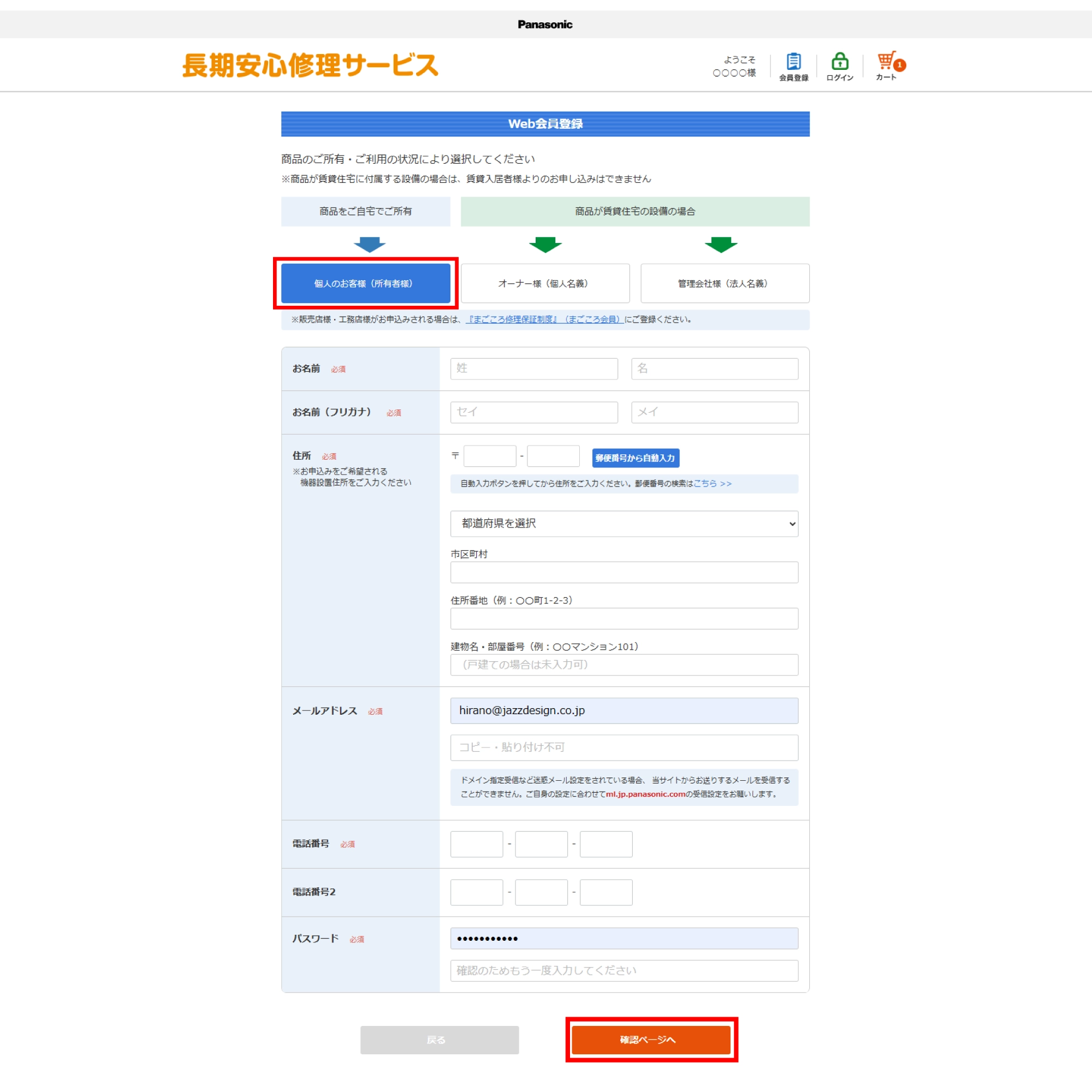The height and width of the screenshot is (1092, 1092).
Task: Click the email confirmation コピー・貼り付け不可 field
Action: (x=624, y=747)
